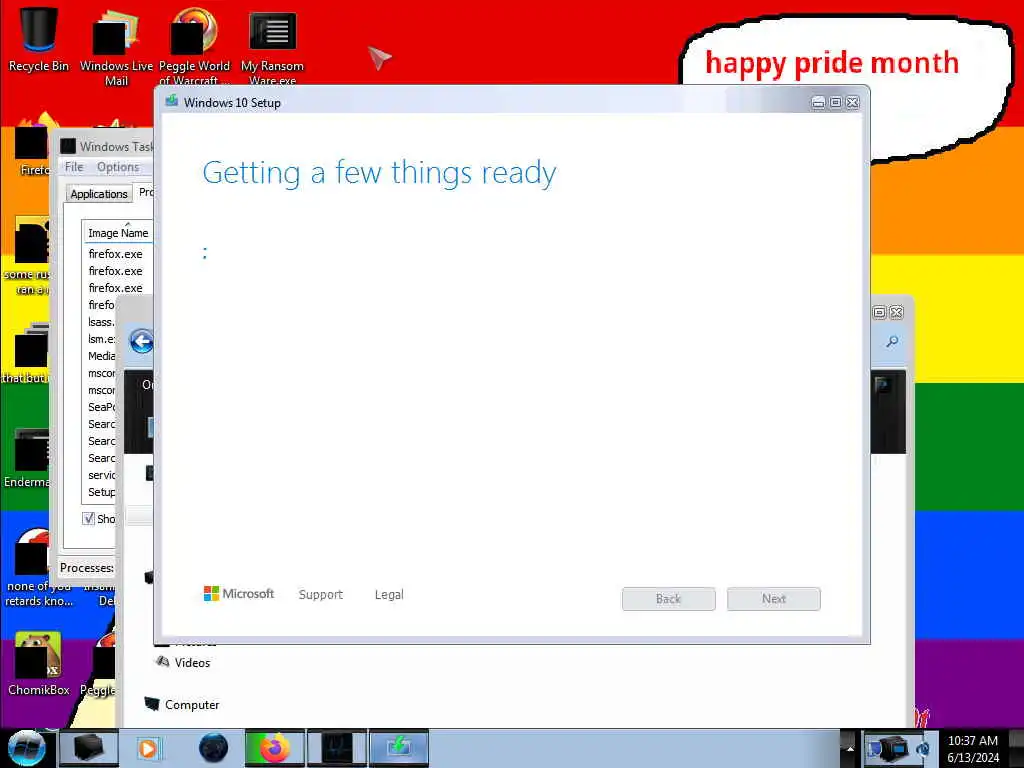
Task: Select Computer in Explorer navigation pane
Action: pos(182,705)
